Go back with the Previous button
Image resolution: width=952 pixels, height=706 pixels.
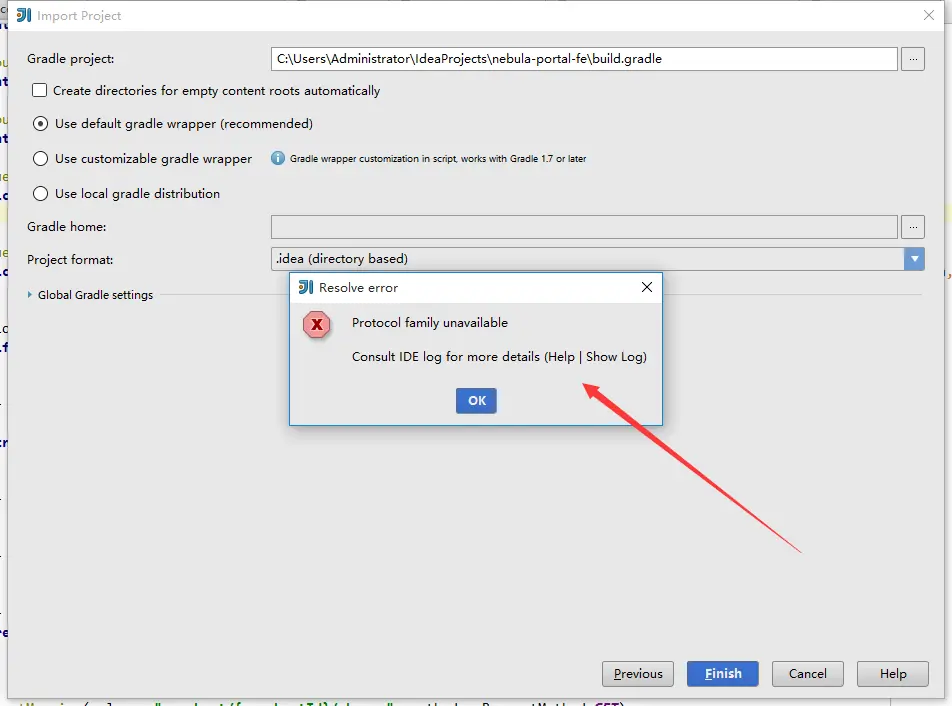[638, 674]
